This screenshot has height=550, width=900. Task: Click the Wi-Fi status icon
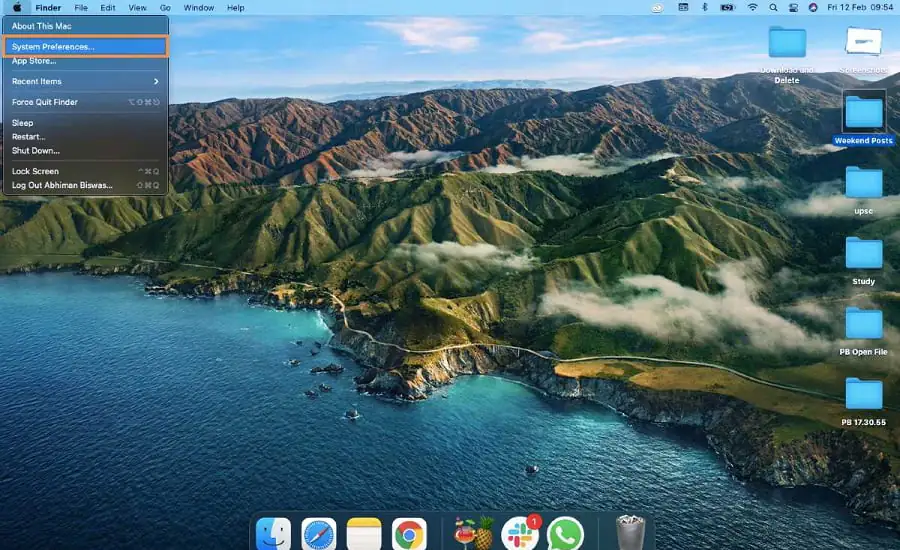[x=752, y=8]
